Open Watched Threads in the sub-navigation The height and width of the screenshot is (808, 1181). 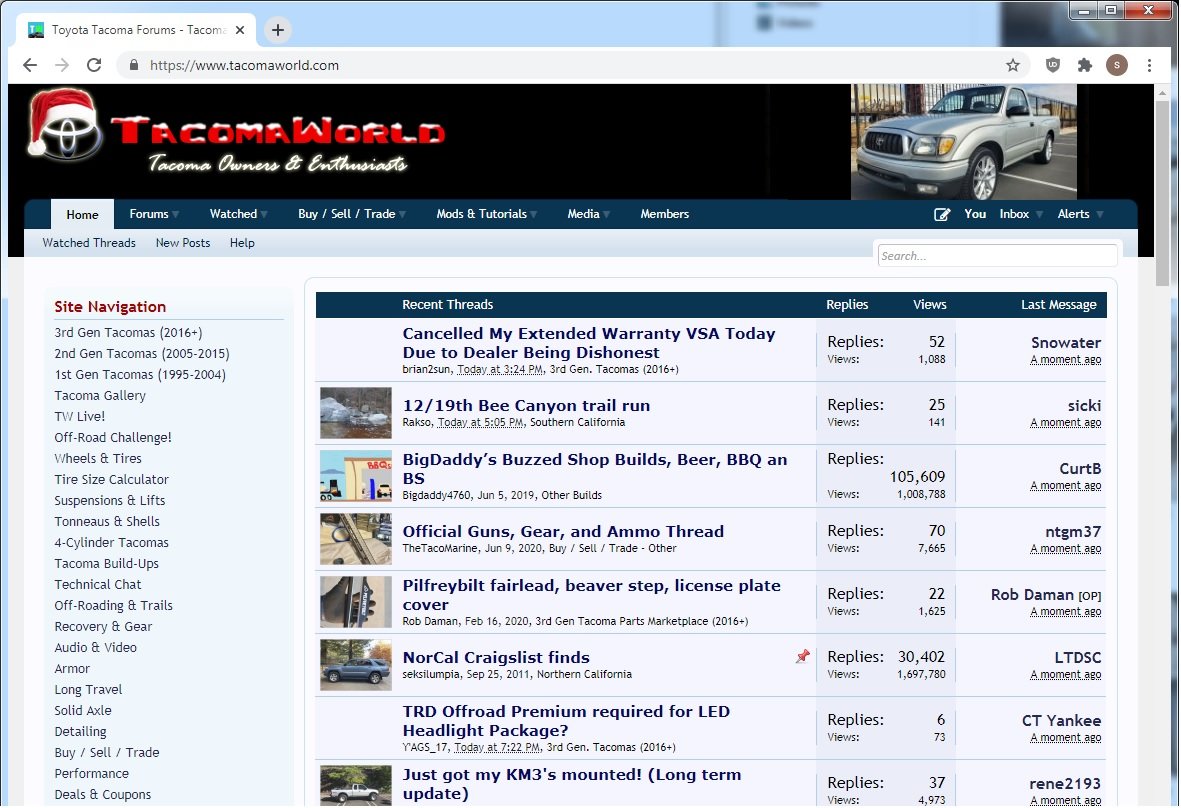point(89,242)
